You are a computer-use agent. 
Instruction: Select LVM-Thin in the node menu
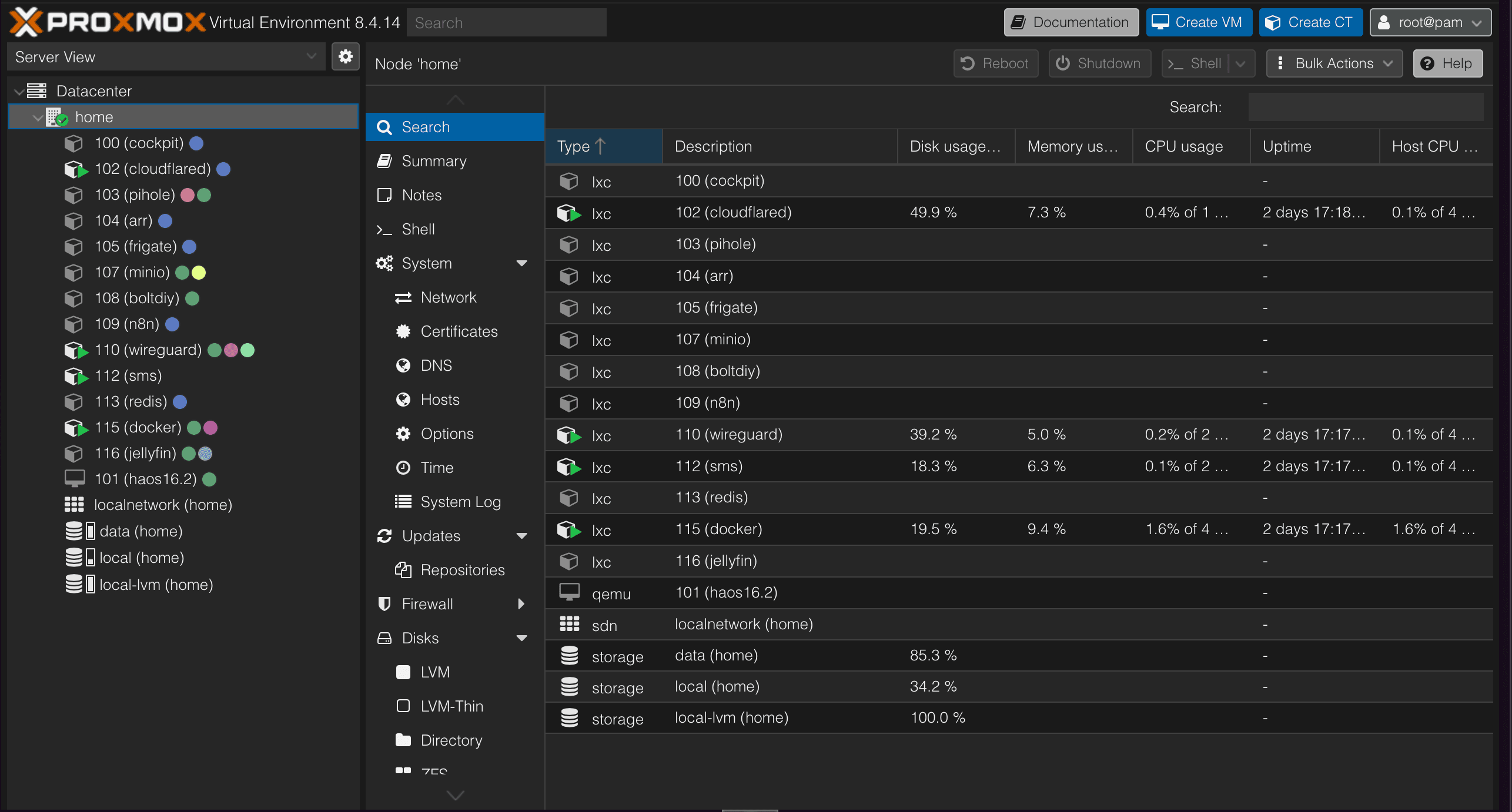(x=455, y=706)
